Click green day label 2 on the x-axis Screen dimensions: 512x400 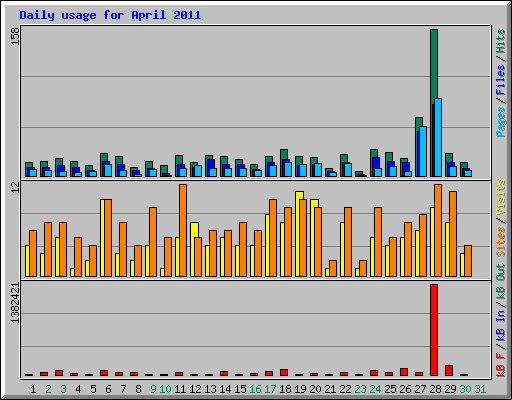48,389
